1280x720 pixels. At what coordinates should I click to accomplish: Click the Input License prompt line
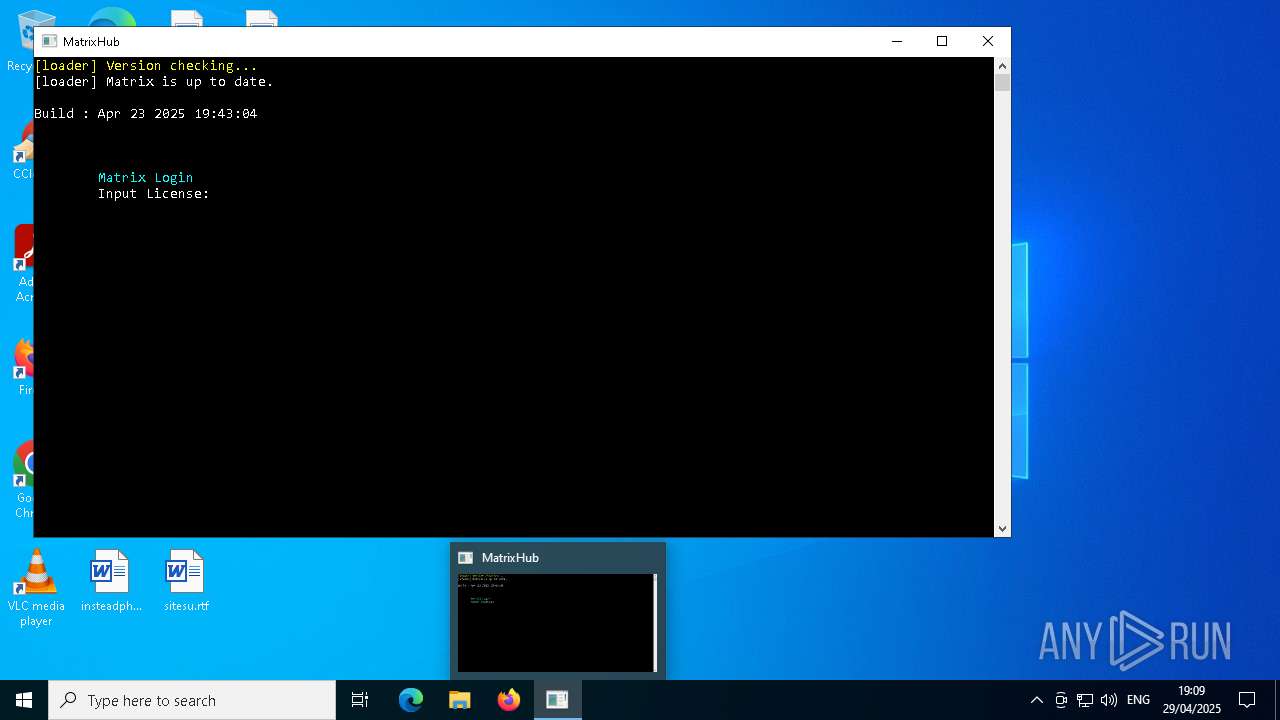coord(154,193)
